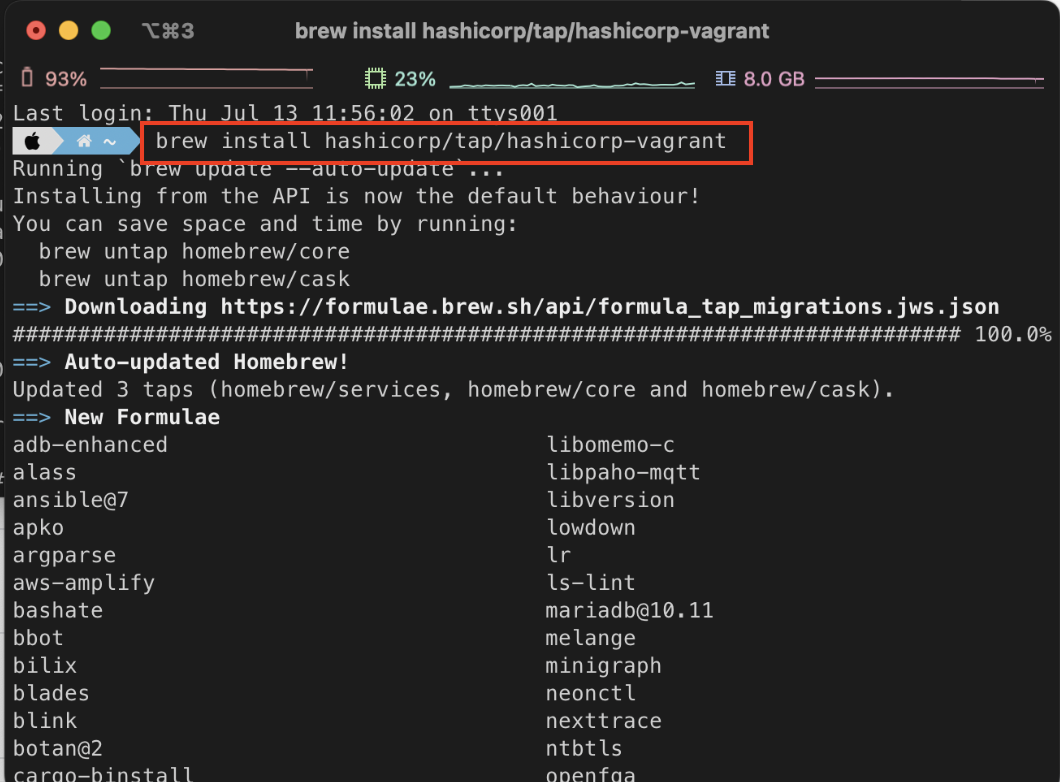The height and width of the screenshot is (782, 1060).
Task: Click the brew install command text
Action: (x=441, y=141)
